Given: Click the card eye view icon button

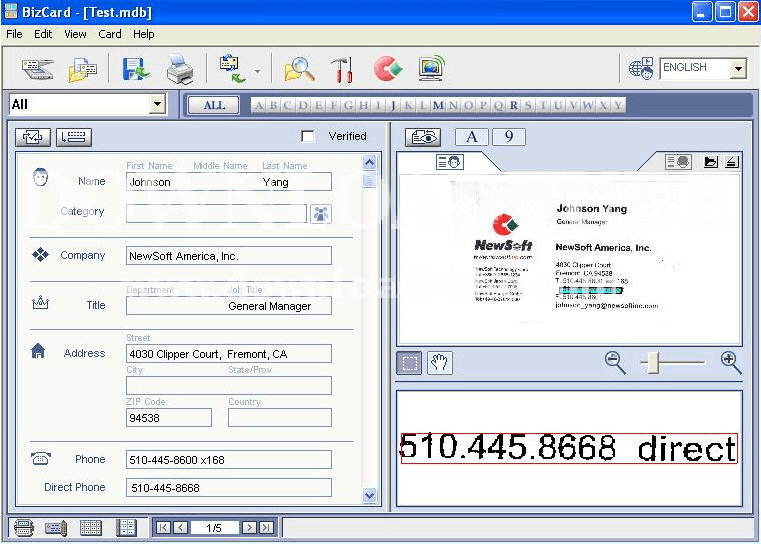Looking at the screenshot, I should tap(423, 137).
